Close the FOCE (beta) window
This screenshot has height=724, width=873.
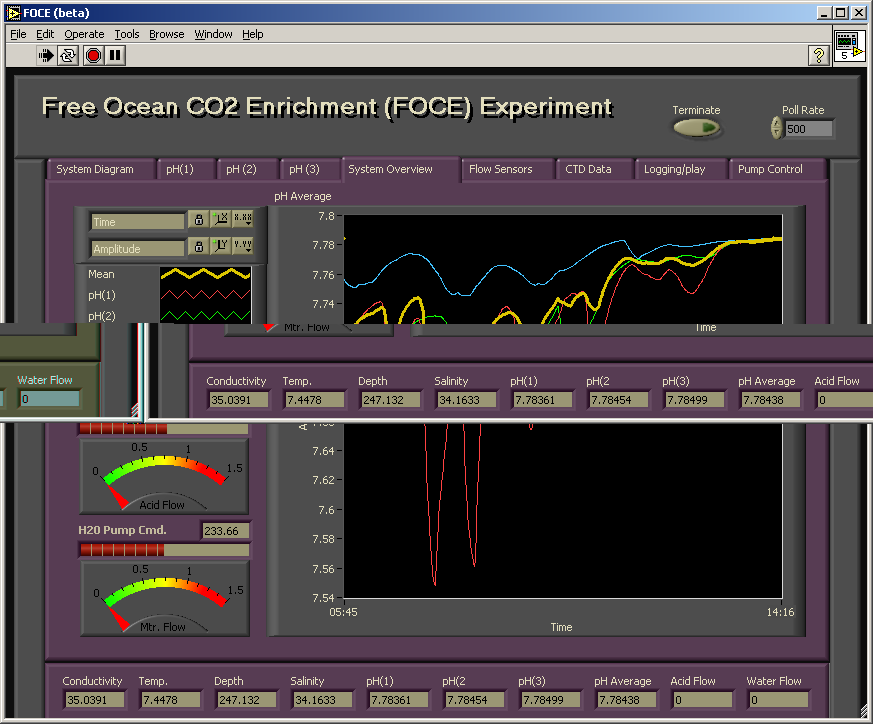point(859,13)
